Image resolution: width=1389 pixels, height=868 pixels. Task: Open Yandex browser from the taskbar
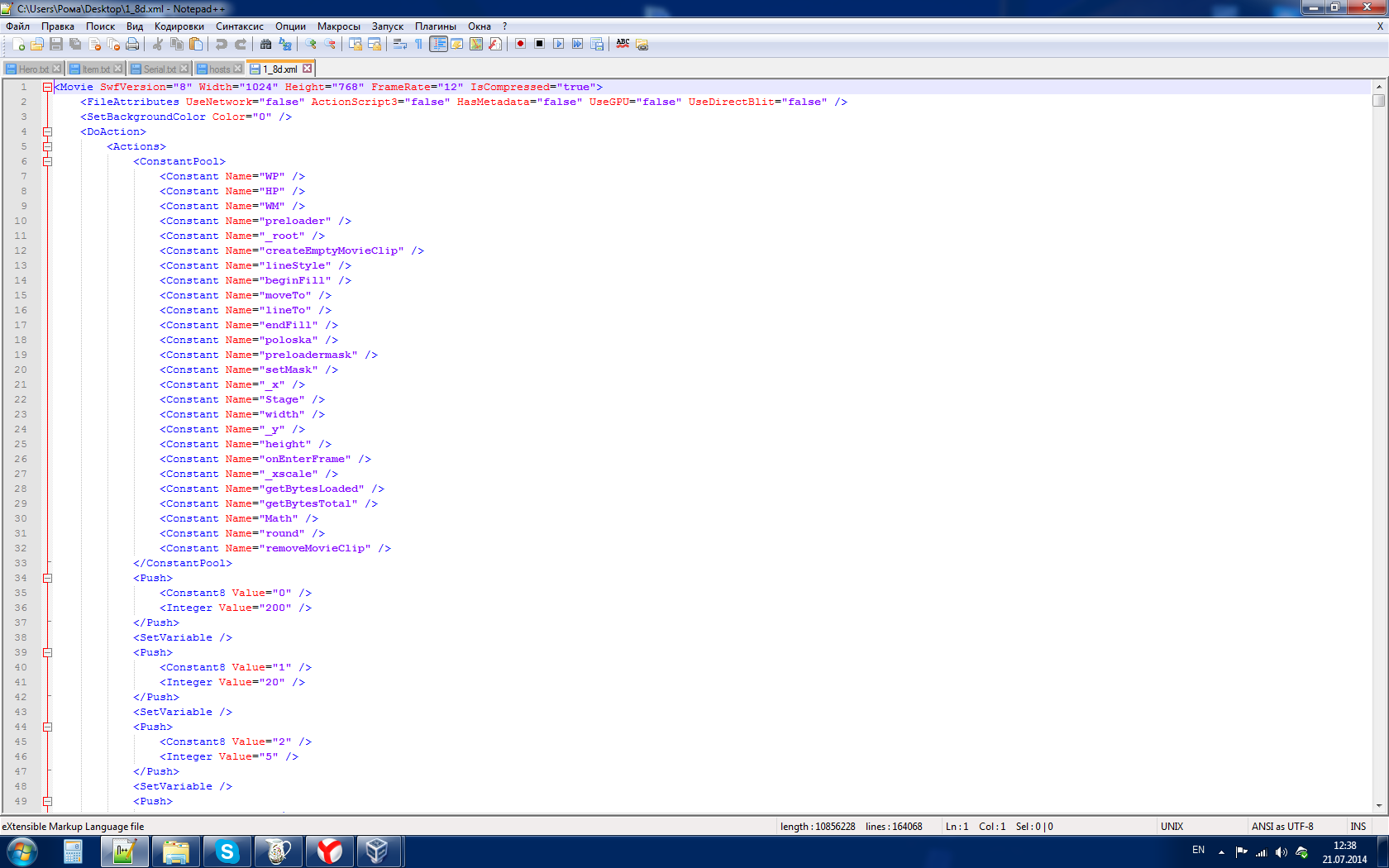329,851
